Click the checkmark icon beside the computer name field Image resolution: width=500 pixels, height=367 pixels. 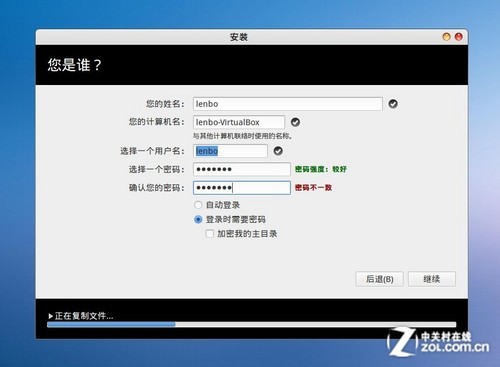(x=295, y=122)
